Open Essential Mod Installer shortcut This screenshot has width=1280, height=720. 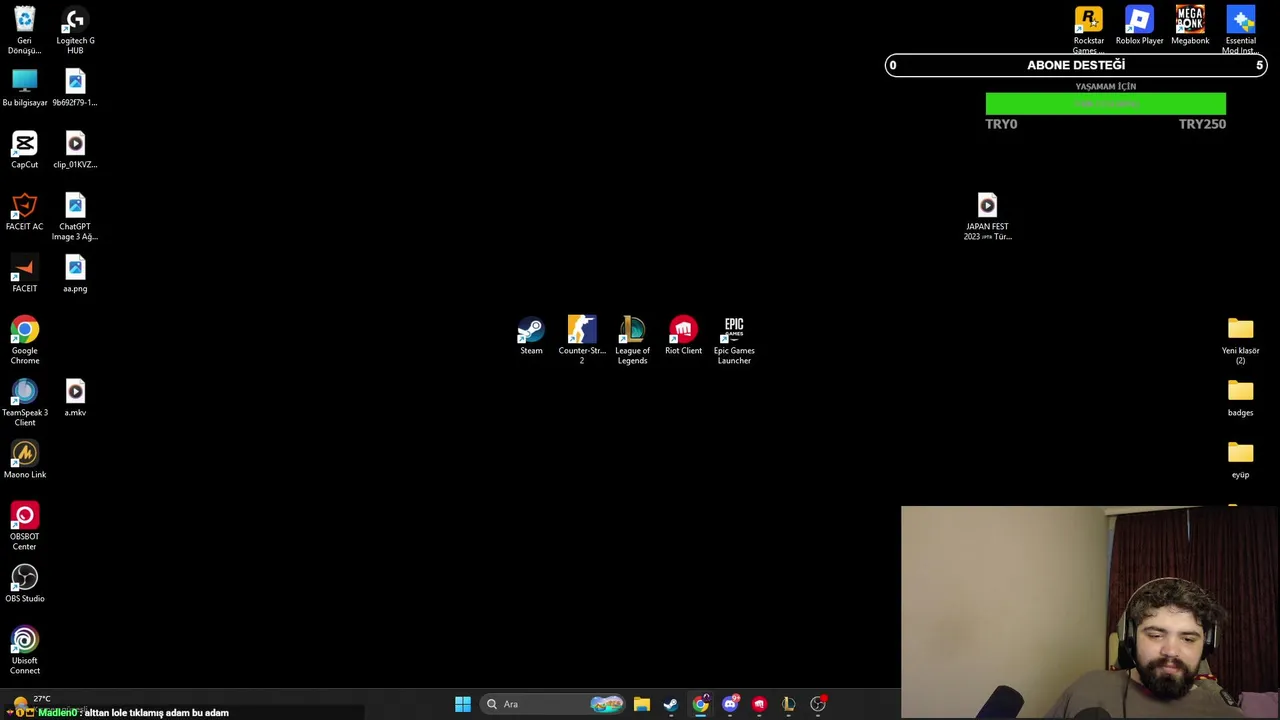coord(1240,30)
